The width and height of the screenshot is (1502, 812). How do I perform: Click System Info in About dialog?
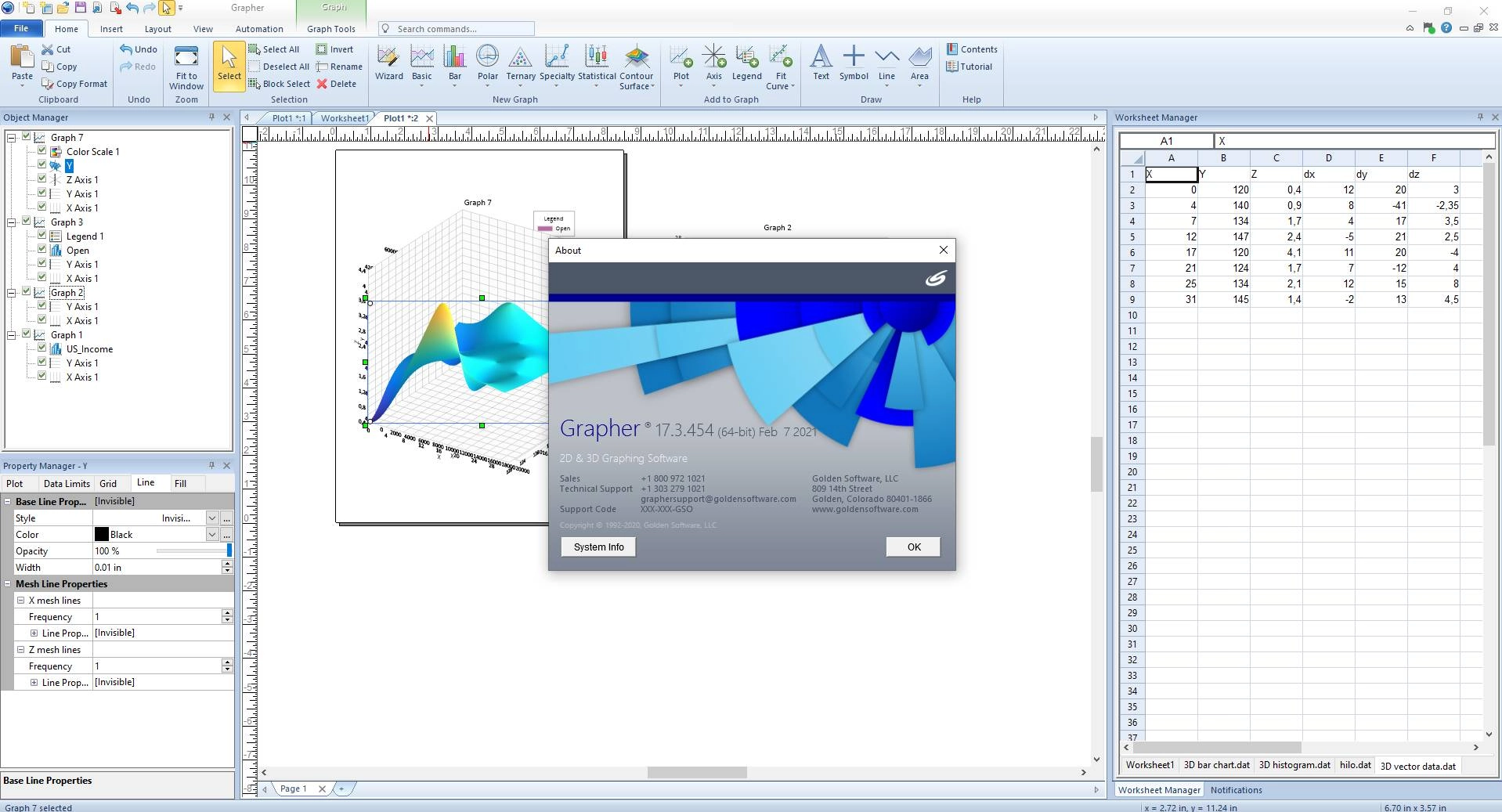(x=598, y=547)
